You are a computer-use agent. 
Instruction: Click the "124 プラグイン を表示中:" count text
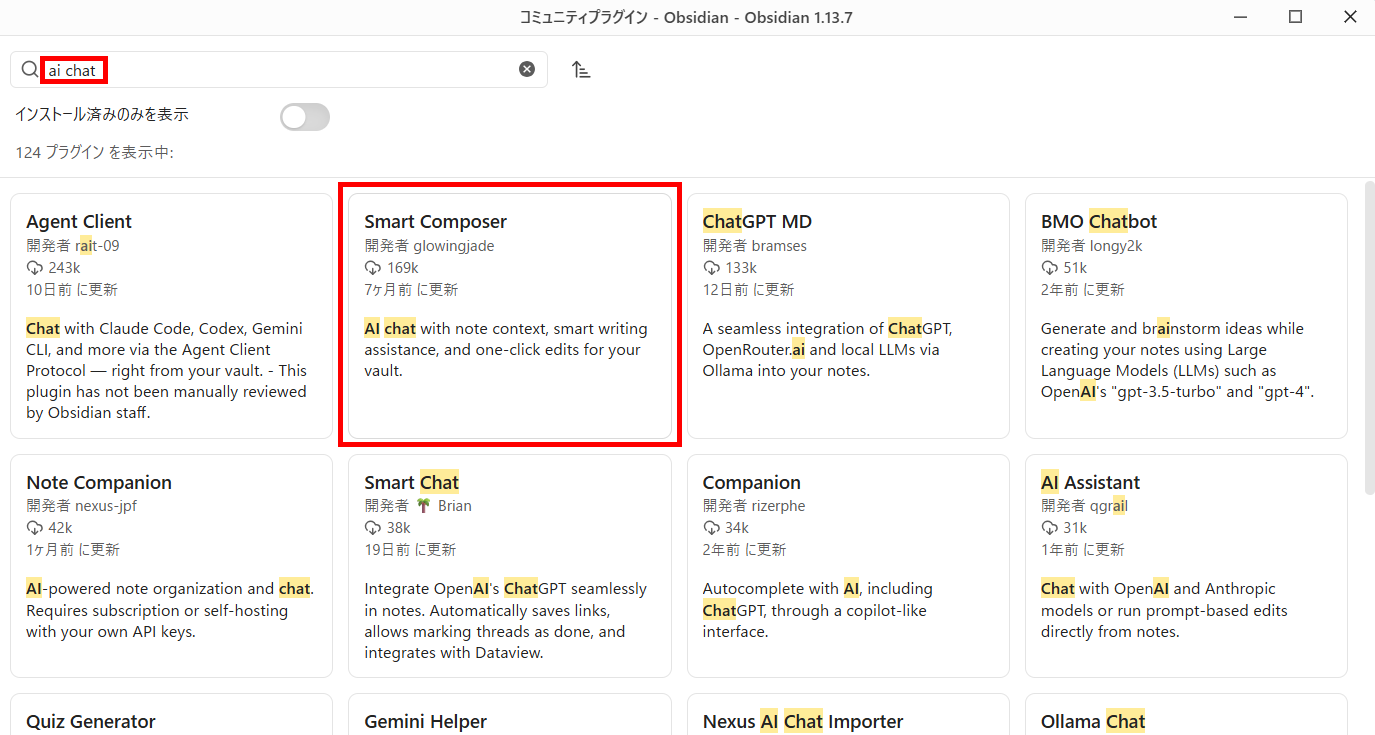coord(95,153)
